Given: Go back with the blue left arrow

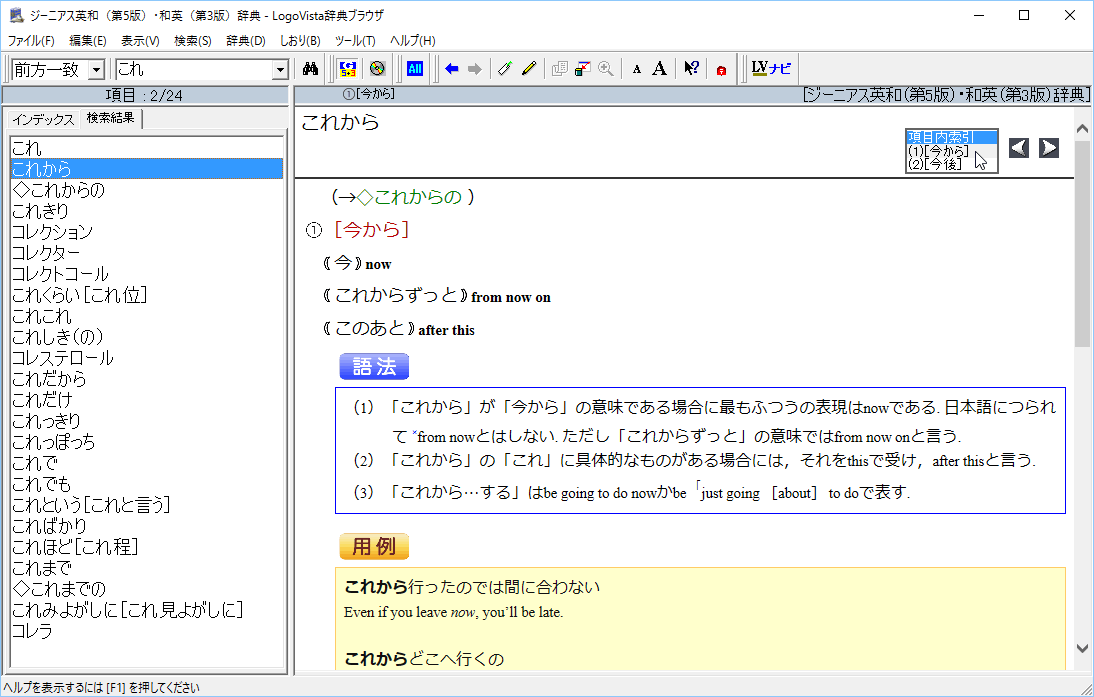Looking at the screenshot, I should click(452, 69).
